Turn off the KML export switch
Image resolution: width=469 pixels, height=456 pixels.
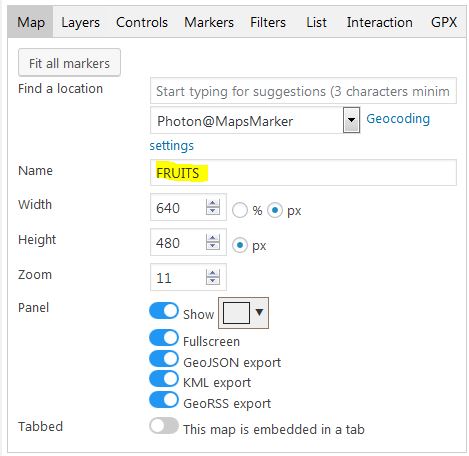[164, 379]
